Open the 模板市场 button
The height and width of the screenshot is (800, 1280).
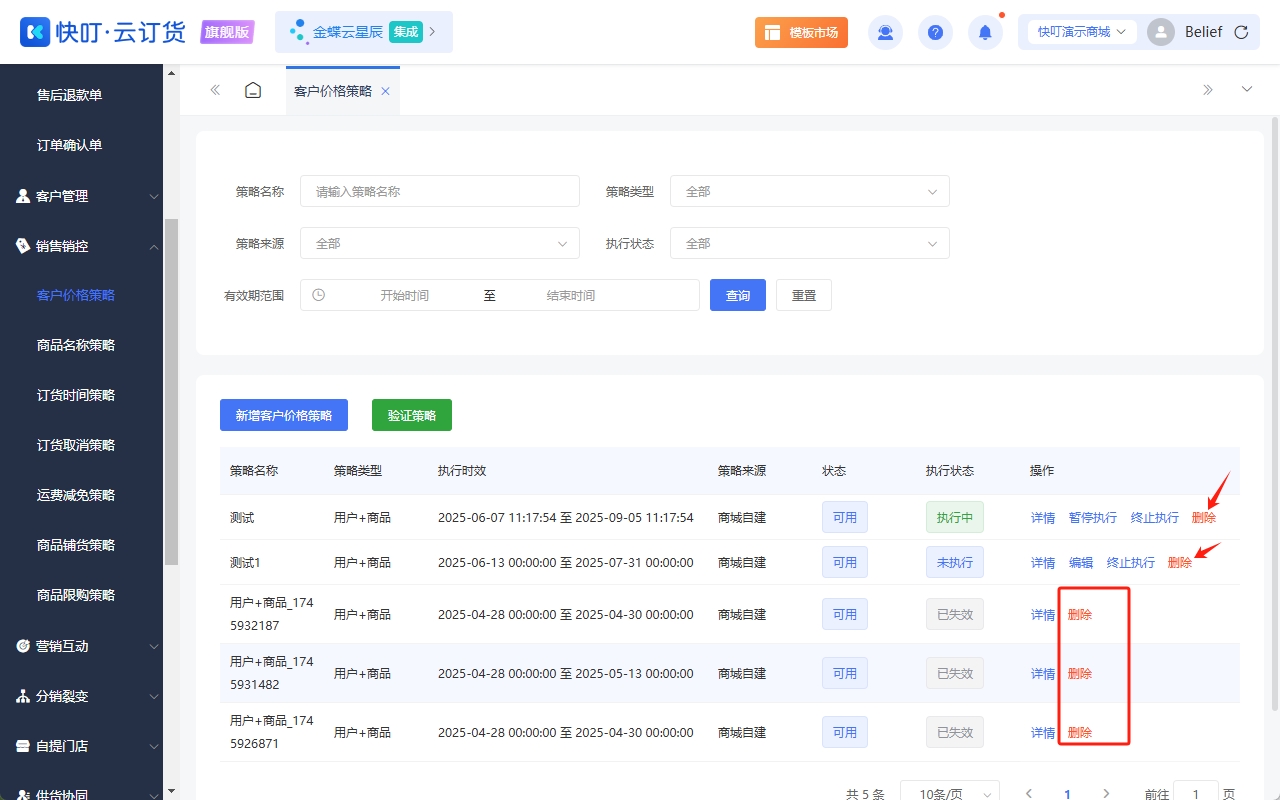pyautogui.click(x=801, y=32)
